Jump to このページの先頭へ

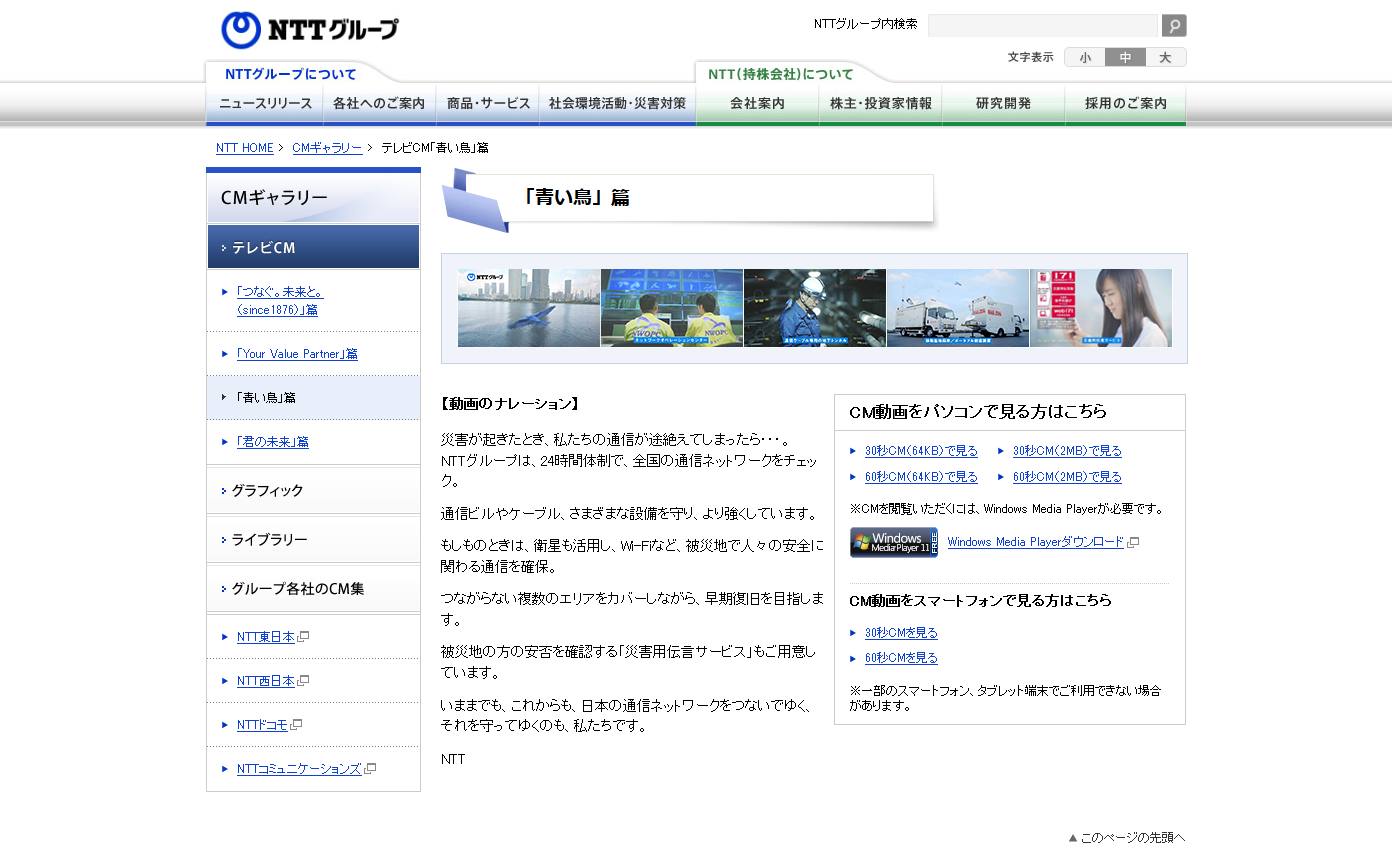pyautogui.click(x=1127, y=838)
